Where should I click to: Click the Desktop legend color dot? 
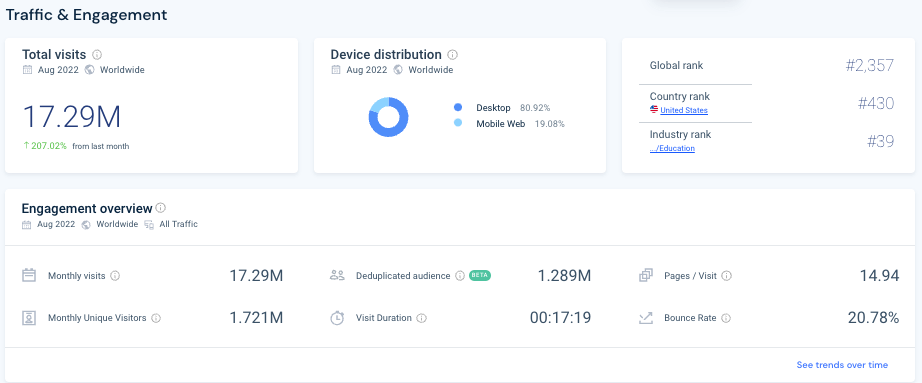(x=458, y=108)
